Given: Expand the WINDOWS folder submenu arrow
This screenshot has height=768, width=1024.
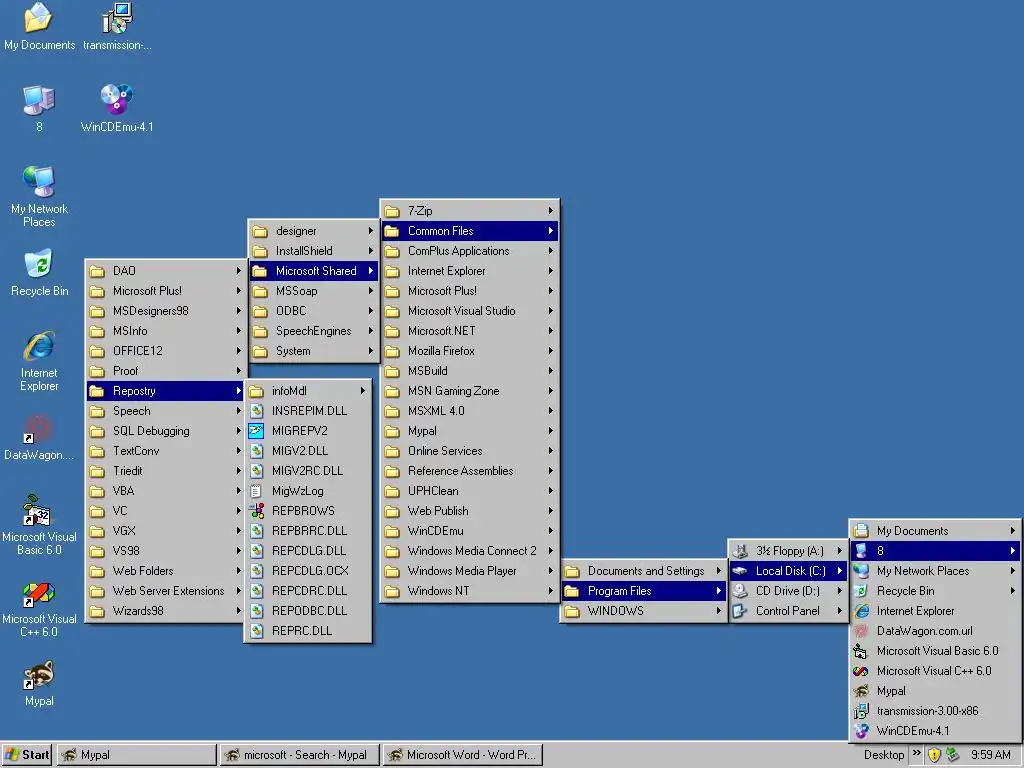Looking at the screenshot, I should [718, 611].
